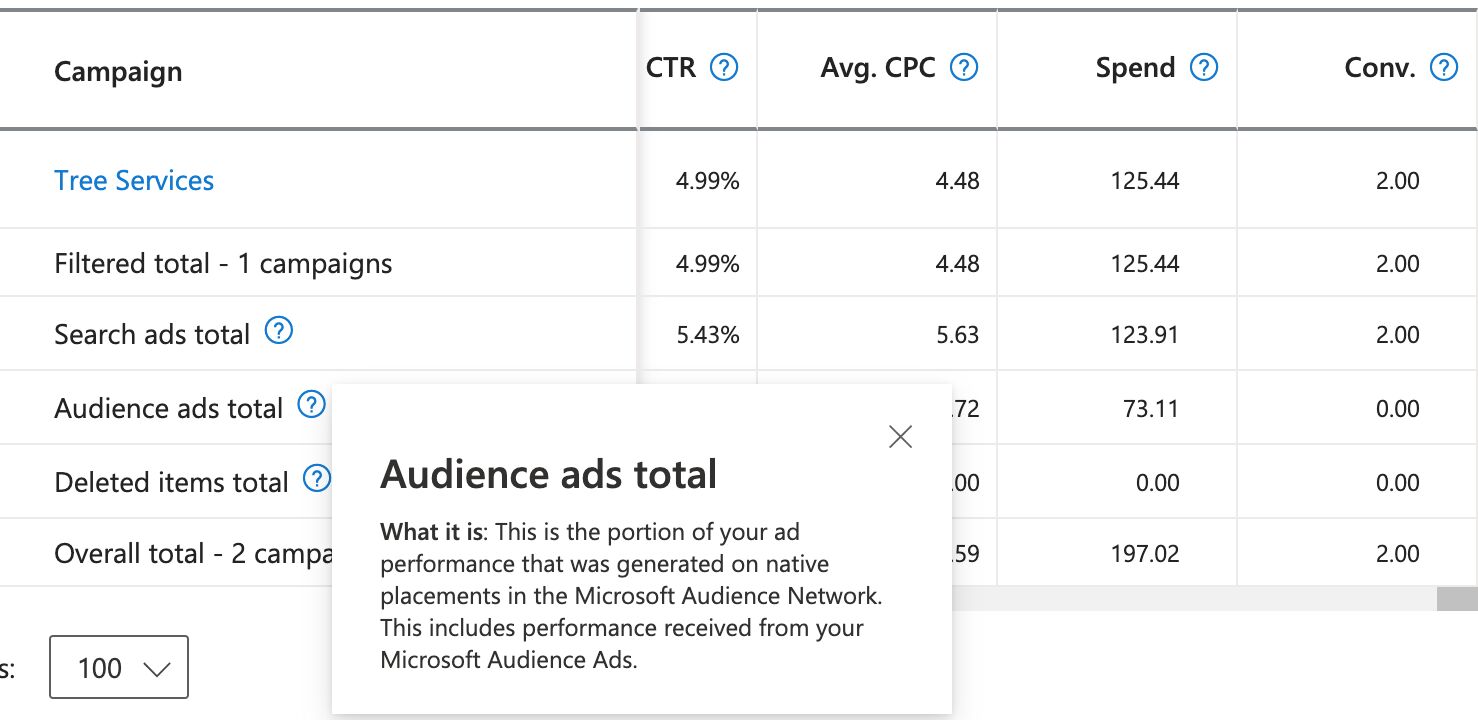View Search ads total help icon
The image size is (1478, 720).
click(x=281, y=329)
